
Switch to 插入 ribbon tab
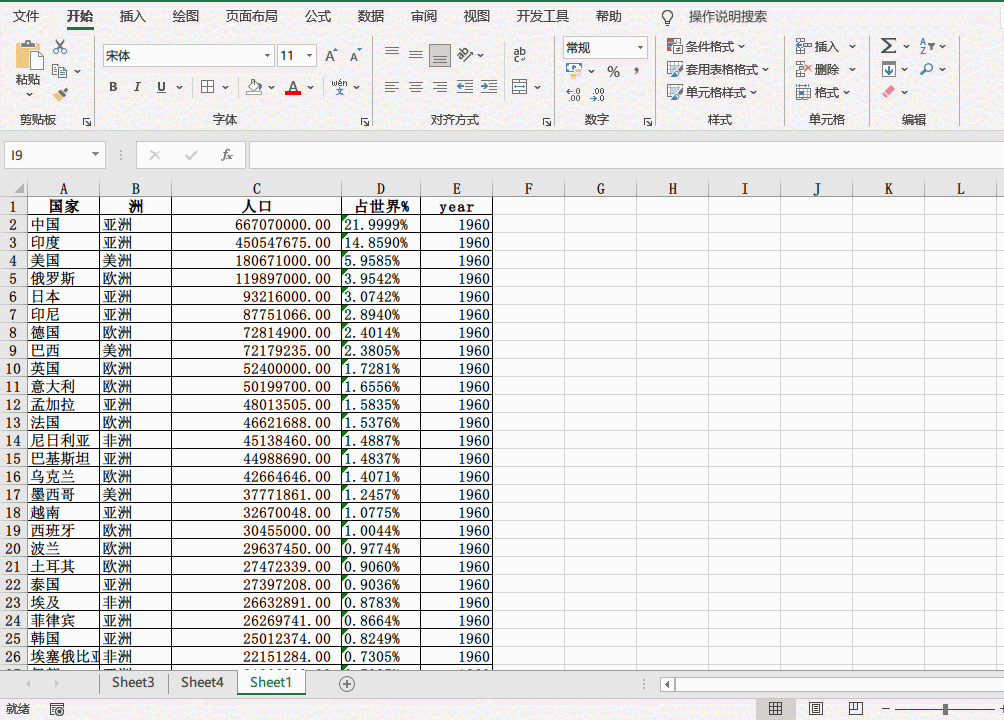coord(133,16)
